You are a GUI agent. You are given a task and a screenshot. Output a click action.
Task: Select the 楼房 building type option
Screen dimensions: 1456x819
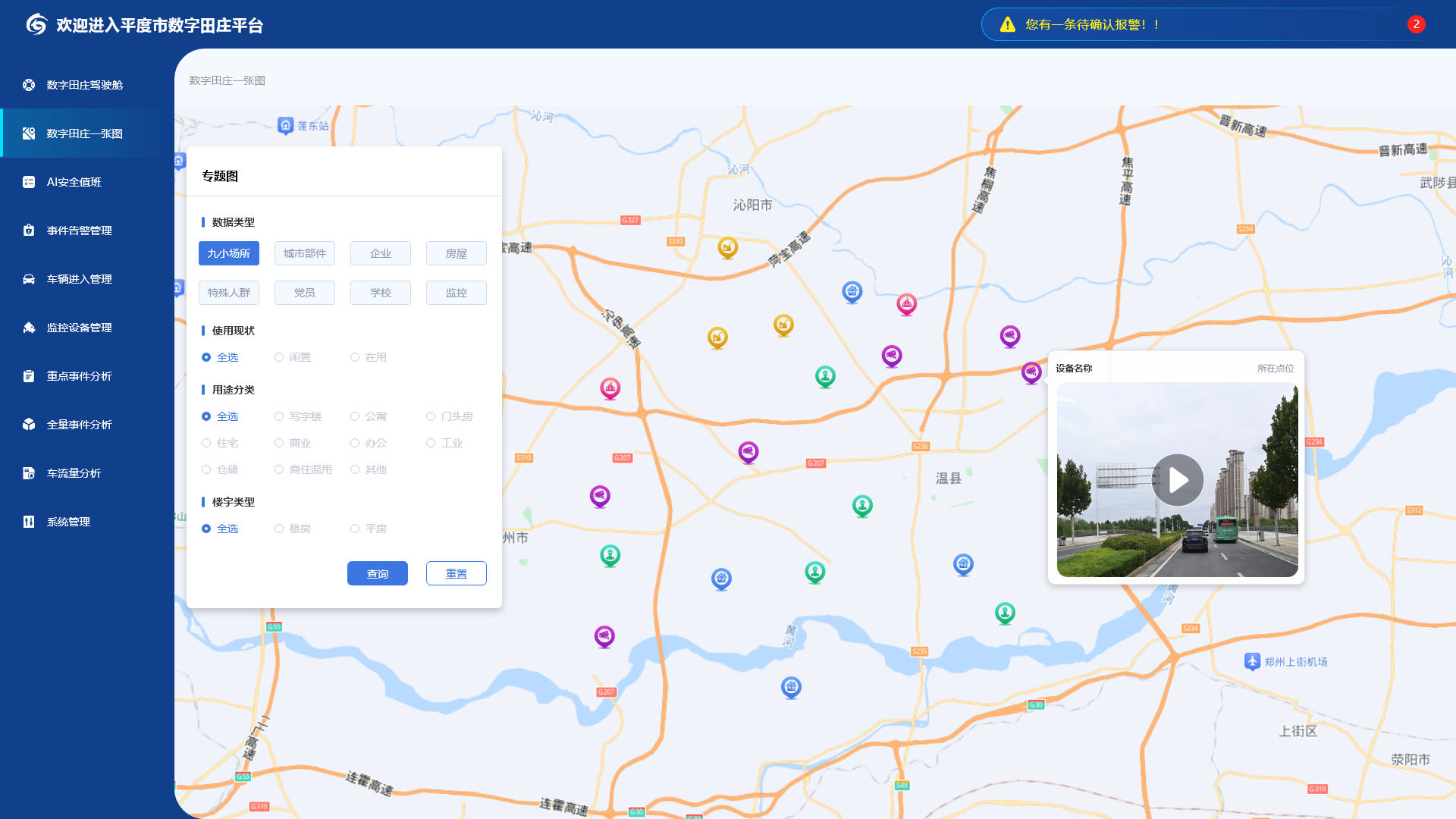[293, 529]
